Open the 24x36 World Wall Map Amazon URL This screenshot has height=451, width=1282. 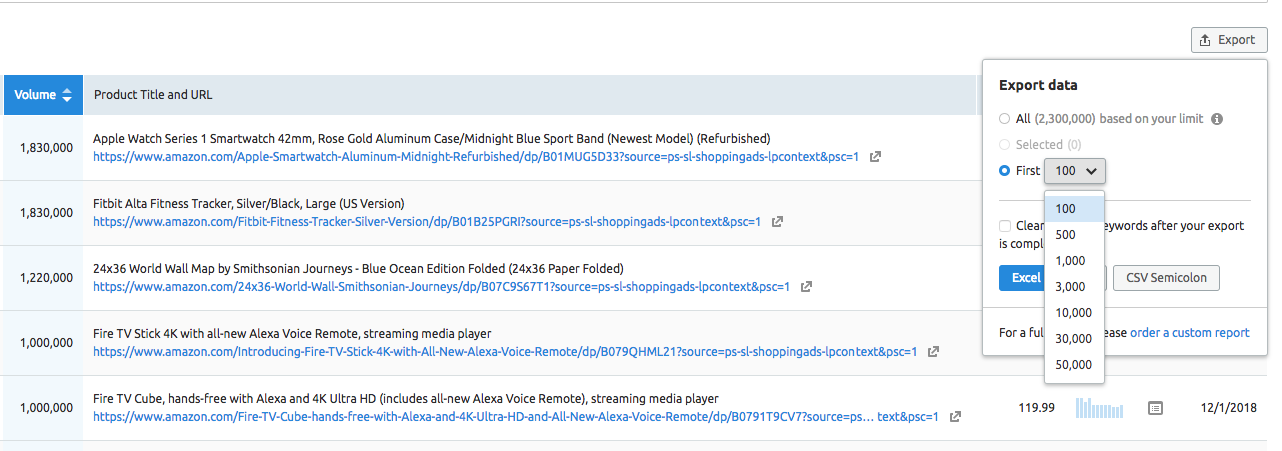[x=441, y=287]
